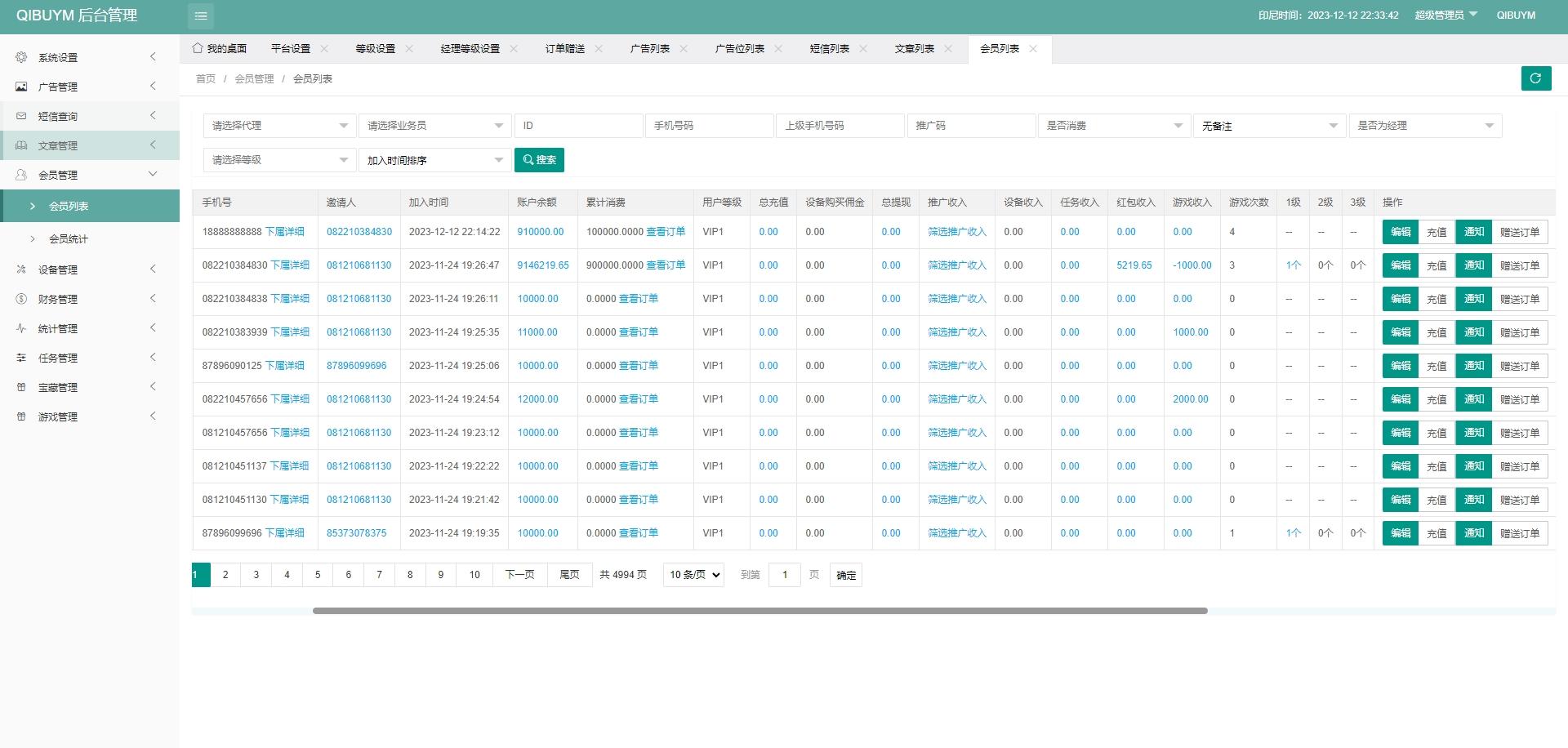
Task: Click the 系统设置 gear icon
Action: click(22, 57)
